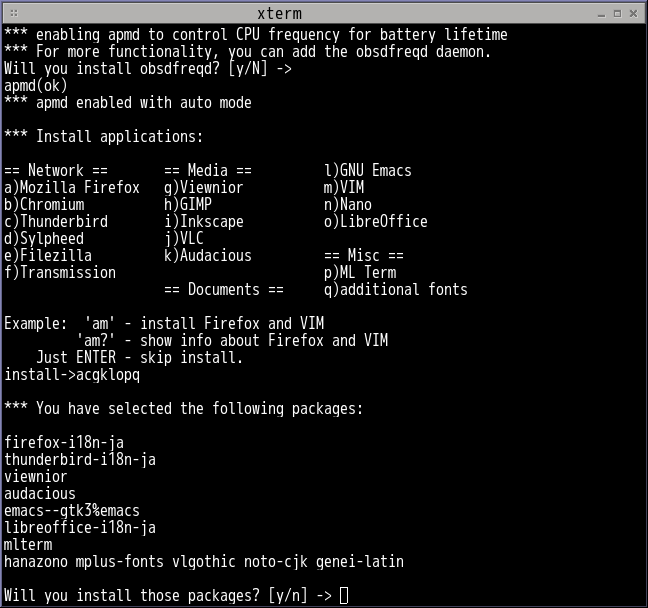Click the cursor block after the y/n prompt
The width and height of the screenshot is (648, 608).
click(345, 596)
